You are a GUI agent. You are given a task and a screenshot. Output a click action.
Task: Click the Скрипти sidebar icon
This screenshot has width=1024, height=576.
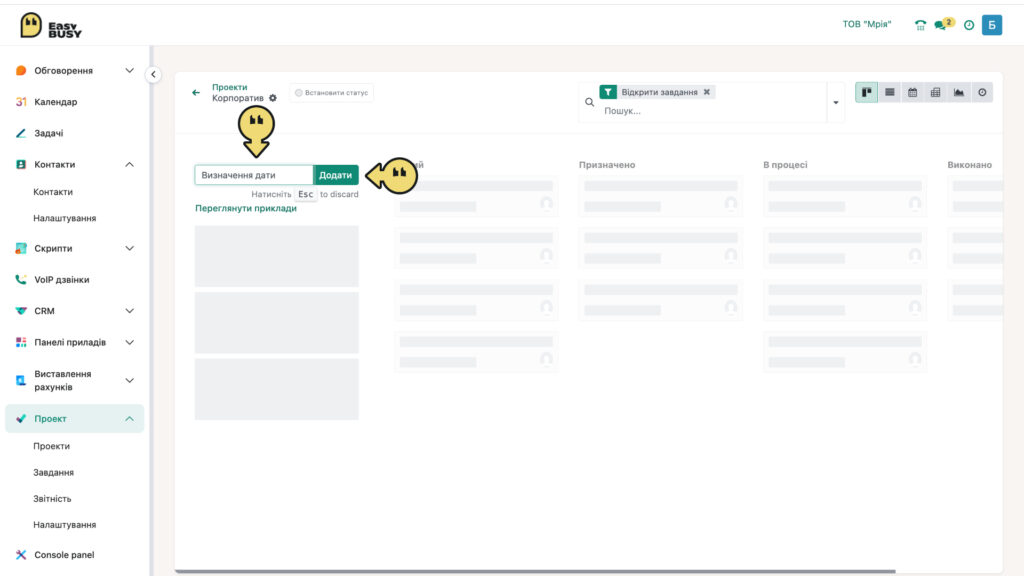pyautogui.click(x=21, y=248)
